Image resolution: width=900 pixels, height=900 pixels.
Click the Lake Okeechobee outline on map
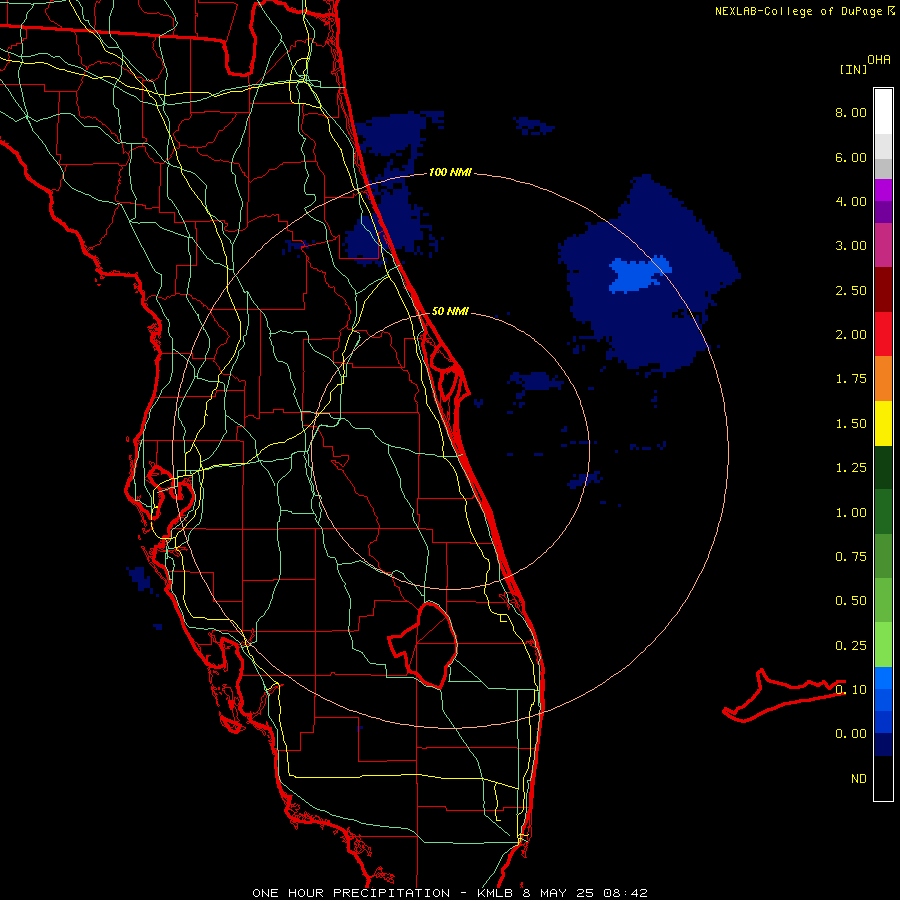(x=423, y=645)
